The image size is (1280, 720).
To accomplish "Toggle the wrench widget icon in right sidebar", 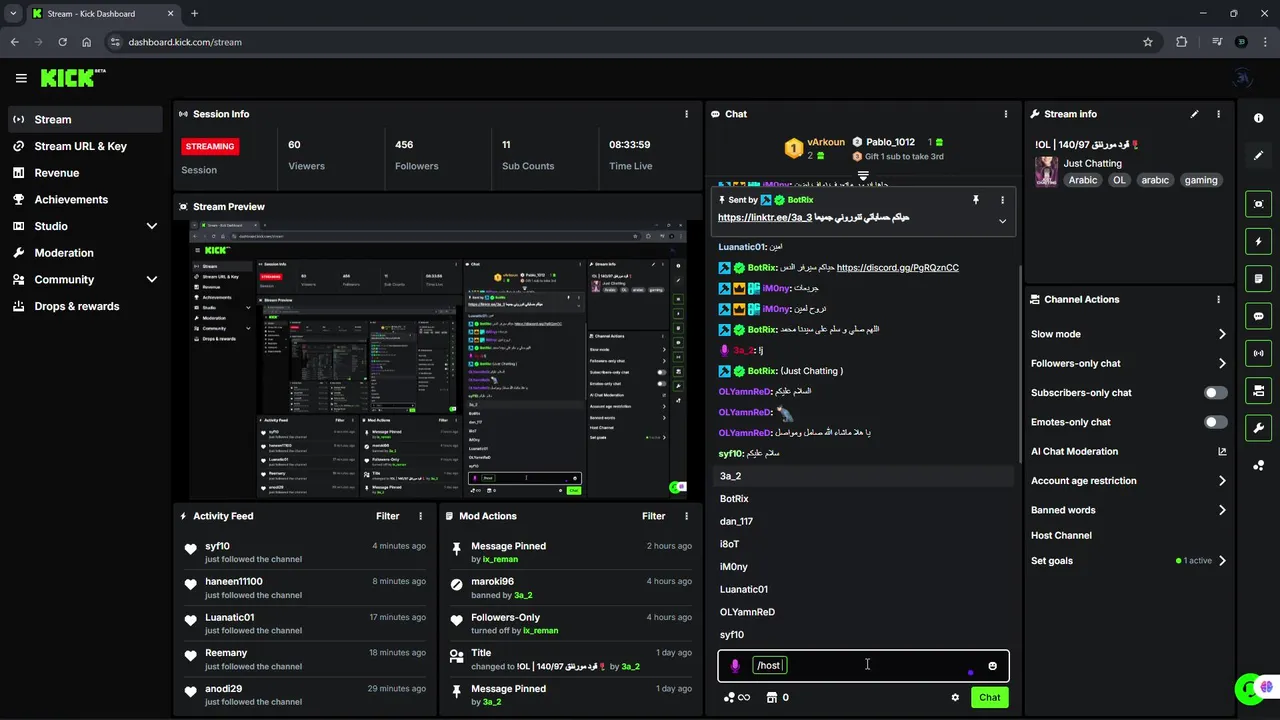I will tap(1259, 428).
